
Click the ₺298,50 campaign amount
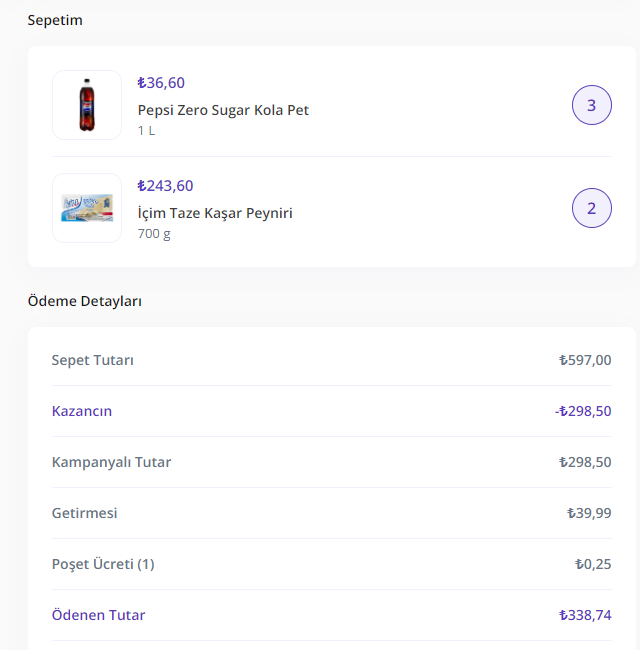click(x=585, y=462)
